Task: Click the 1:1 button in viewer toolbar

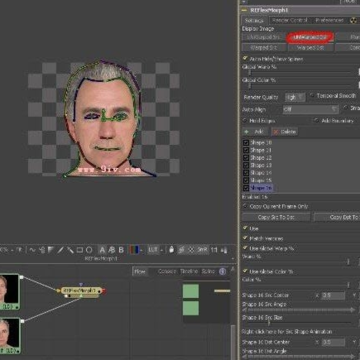Action: 214,250
